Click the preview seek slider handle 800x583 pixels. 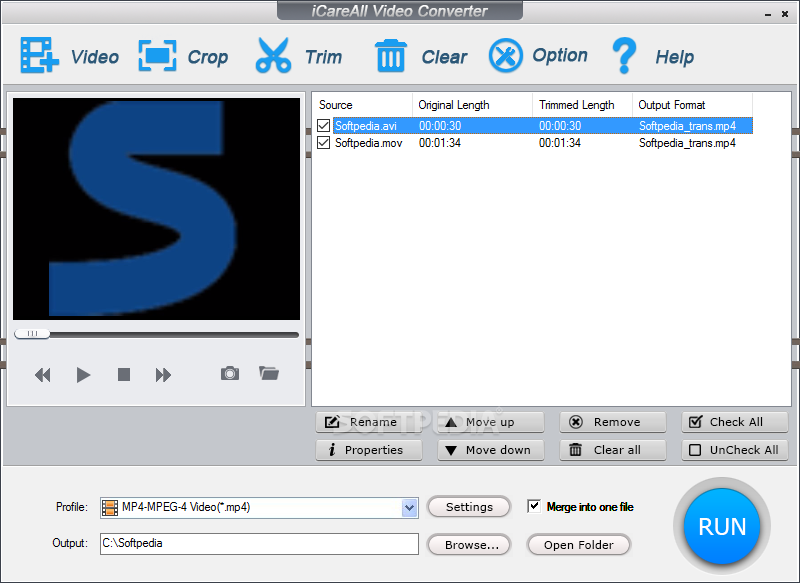click(32, 334)
